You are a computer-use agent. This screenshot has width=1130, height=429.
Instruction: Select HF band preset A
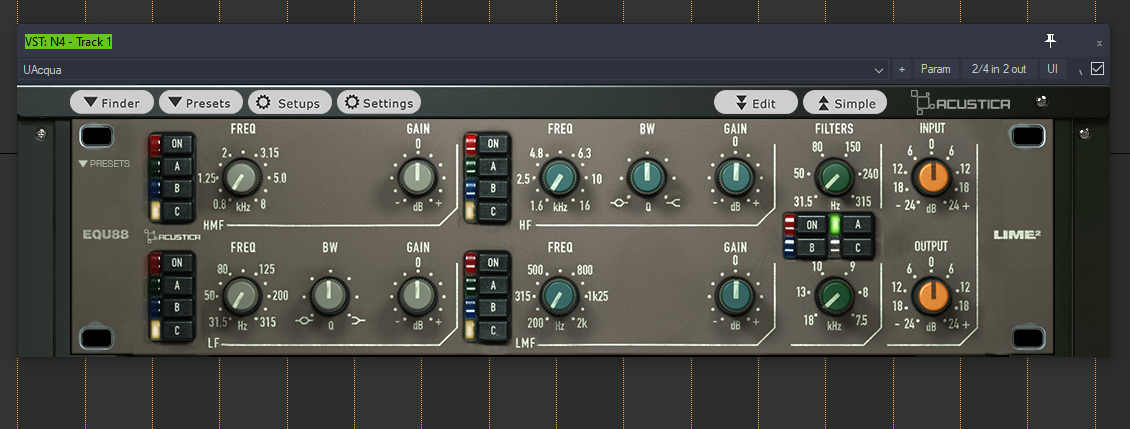point(494,167)
